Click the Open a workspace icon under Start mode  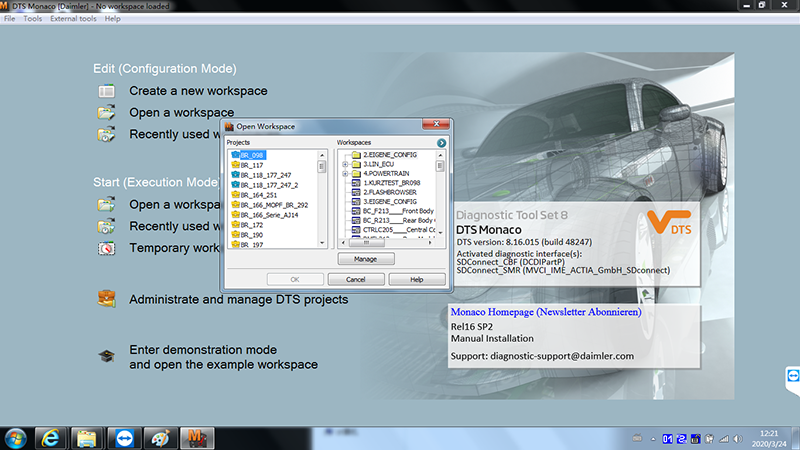pyautogui.click(x=107, y=204)
